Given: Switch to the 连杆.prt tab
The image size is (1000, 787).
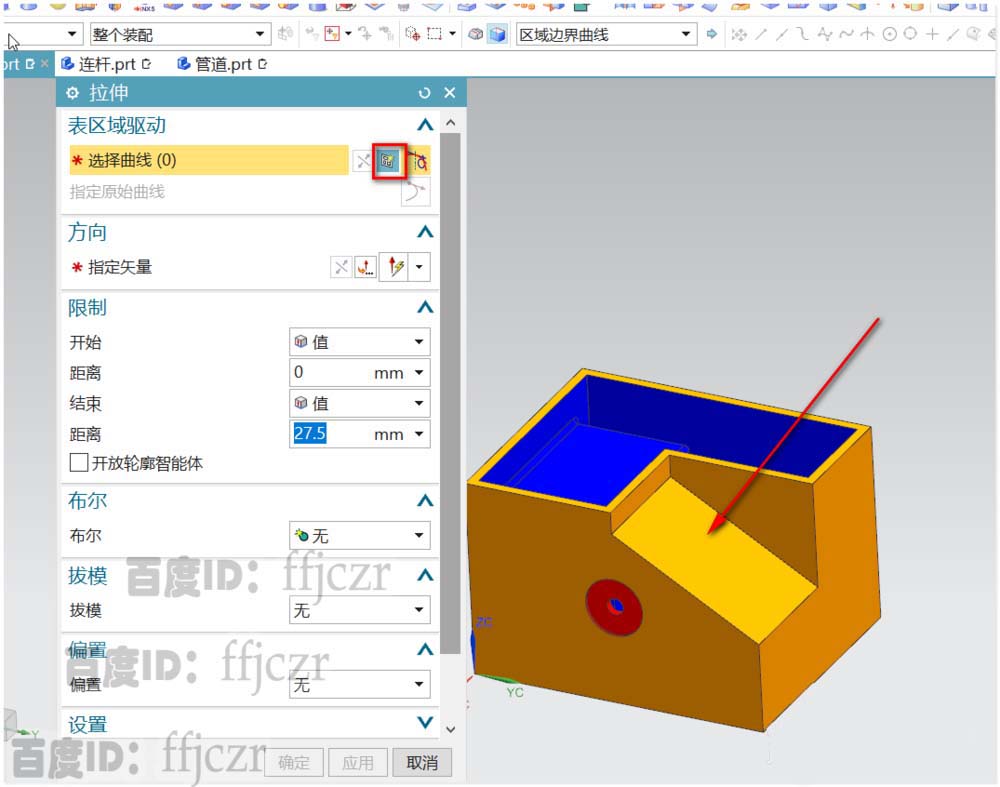Looking at the screenshot, I should point(106,64).
